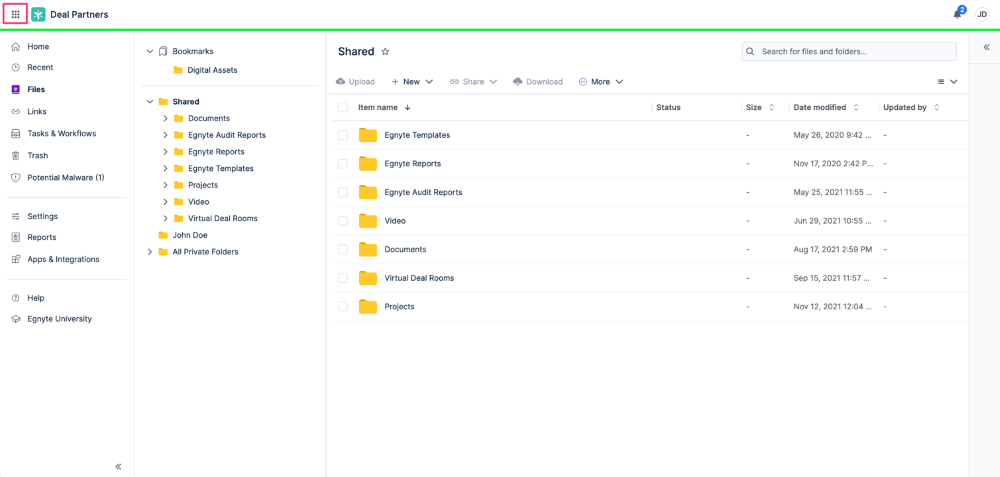Expand the Documents tree node

165,119
